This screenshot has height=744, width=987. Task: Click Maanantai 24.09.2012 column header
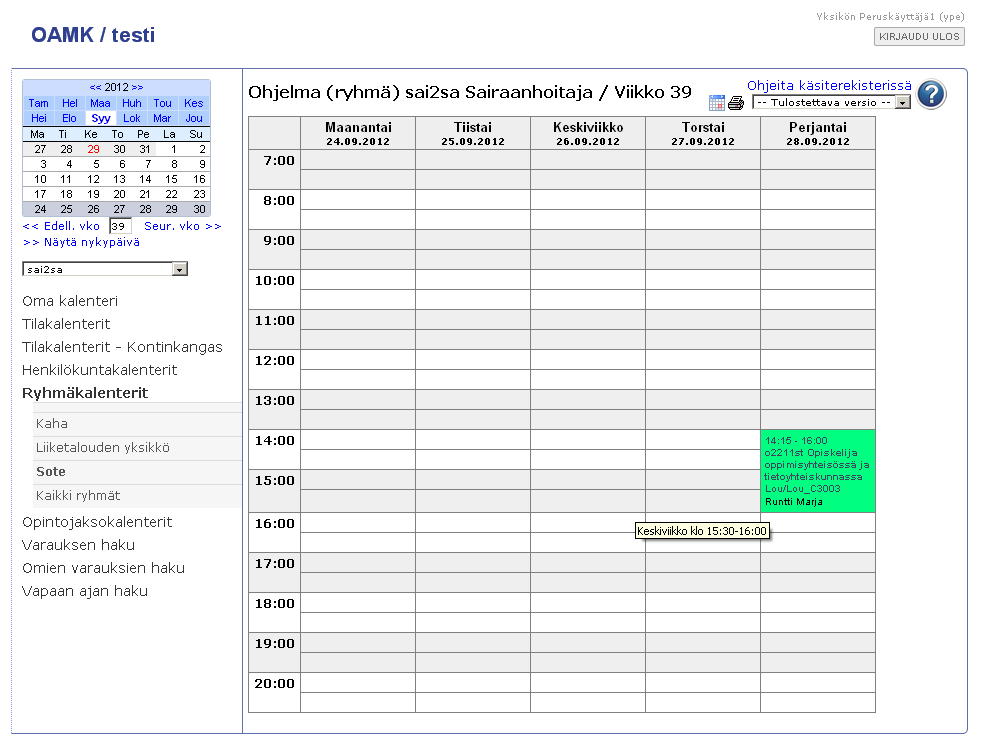click(x=358, y=133)
